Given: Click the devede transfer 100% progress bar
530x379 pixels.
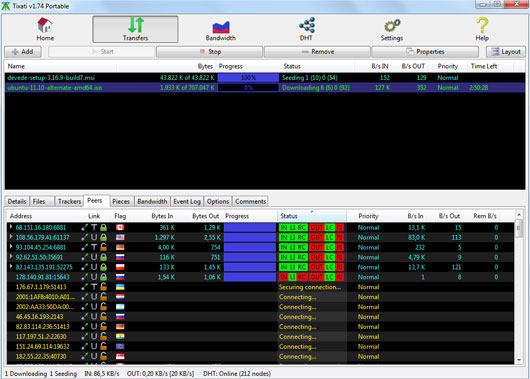Looking at the screenshot, I should [x=248, y=78].
